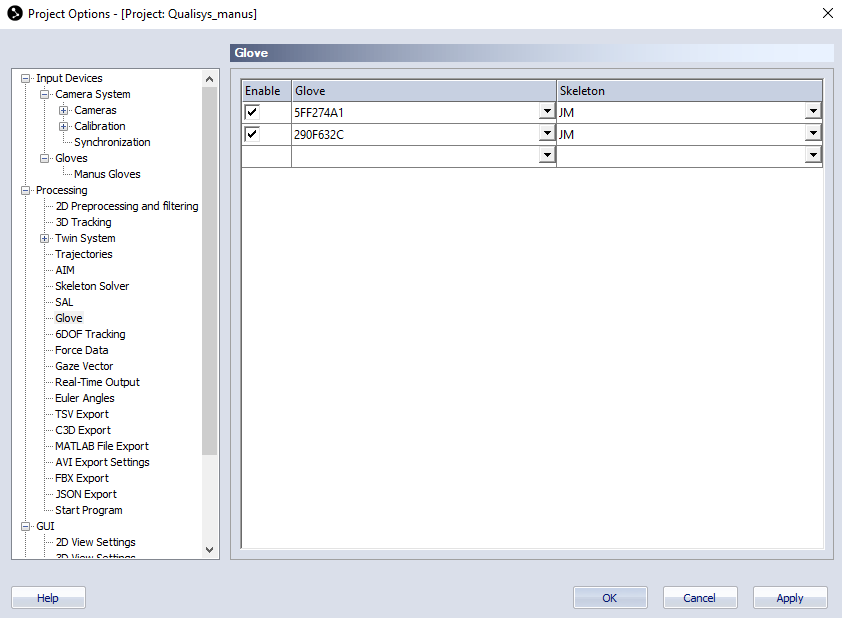Open Glove dropdown in the empty third row
Viewport: 842px width, 618px height.
pos(547,156)
